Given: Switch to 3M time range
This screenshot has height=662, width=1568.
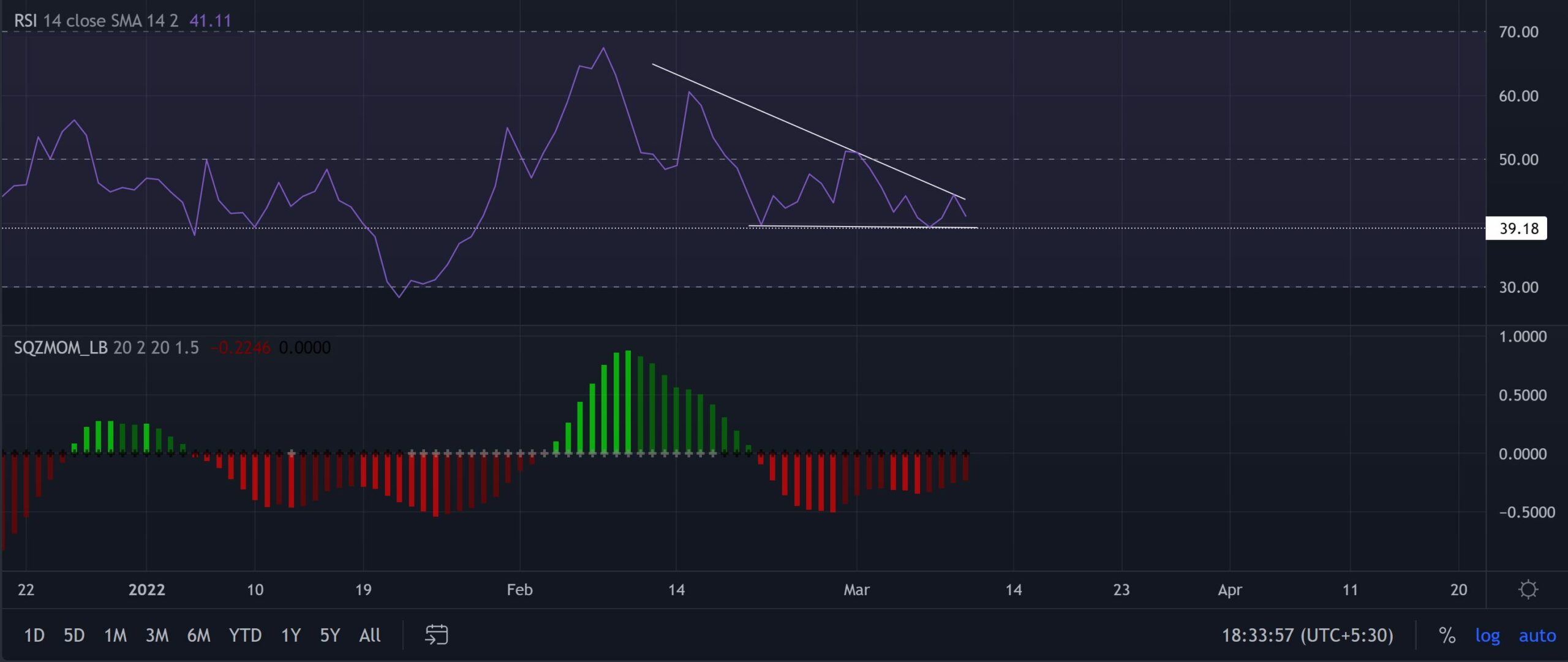Looking at the screenshot, I should pyautogui.click(x=157, y=635).
